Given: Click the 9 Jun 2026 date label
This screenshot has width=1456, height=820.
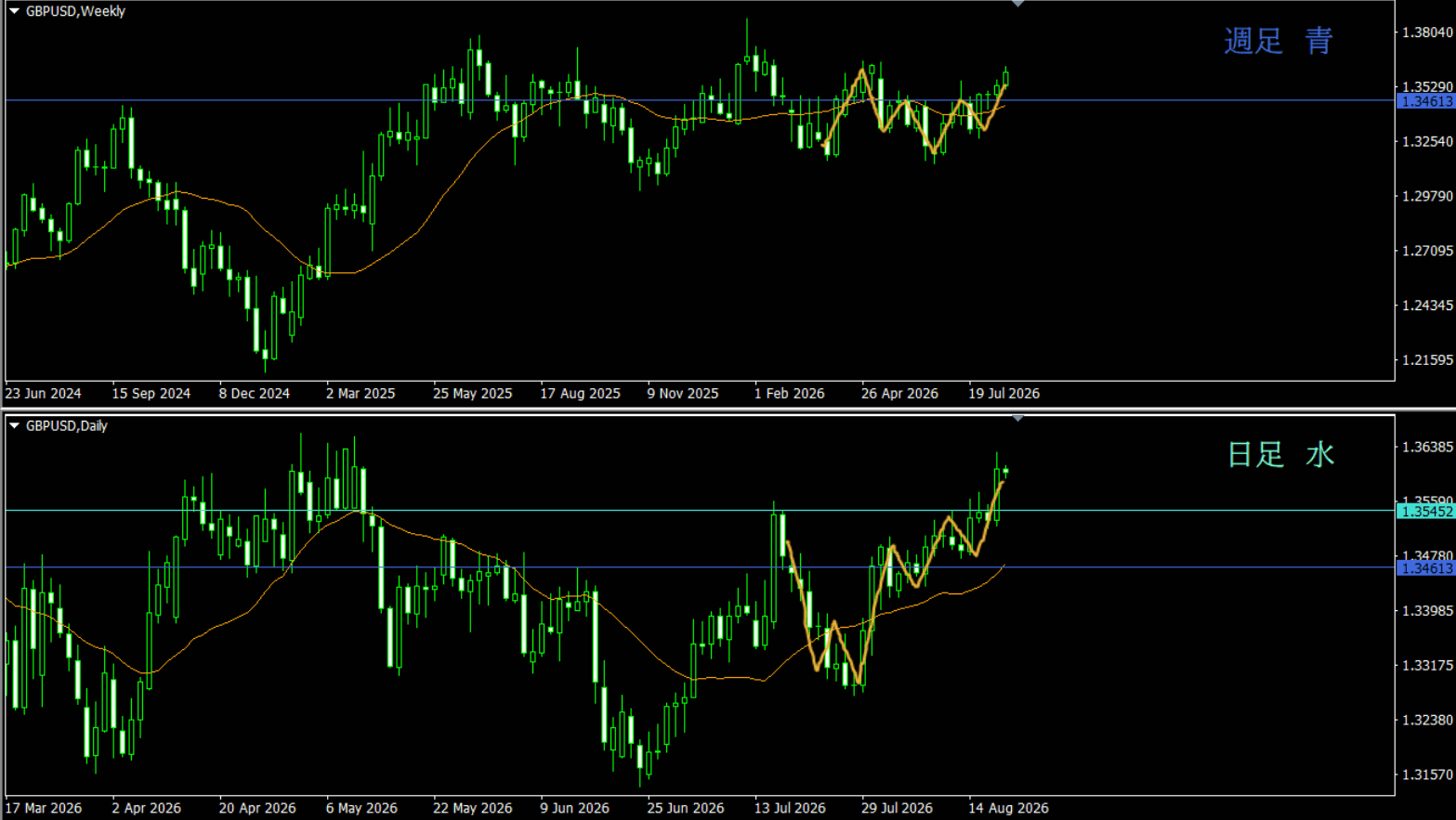Looking at the screenshot, I should click(574, 808).
